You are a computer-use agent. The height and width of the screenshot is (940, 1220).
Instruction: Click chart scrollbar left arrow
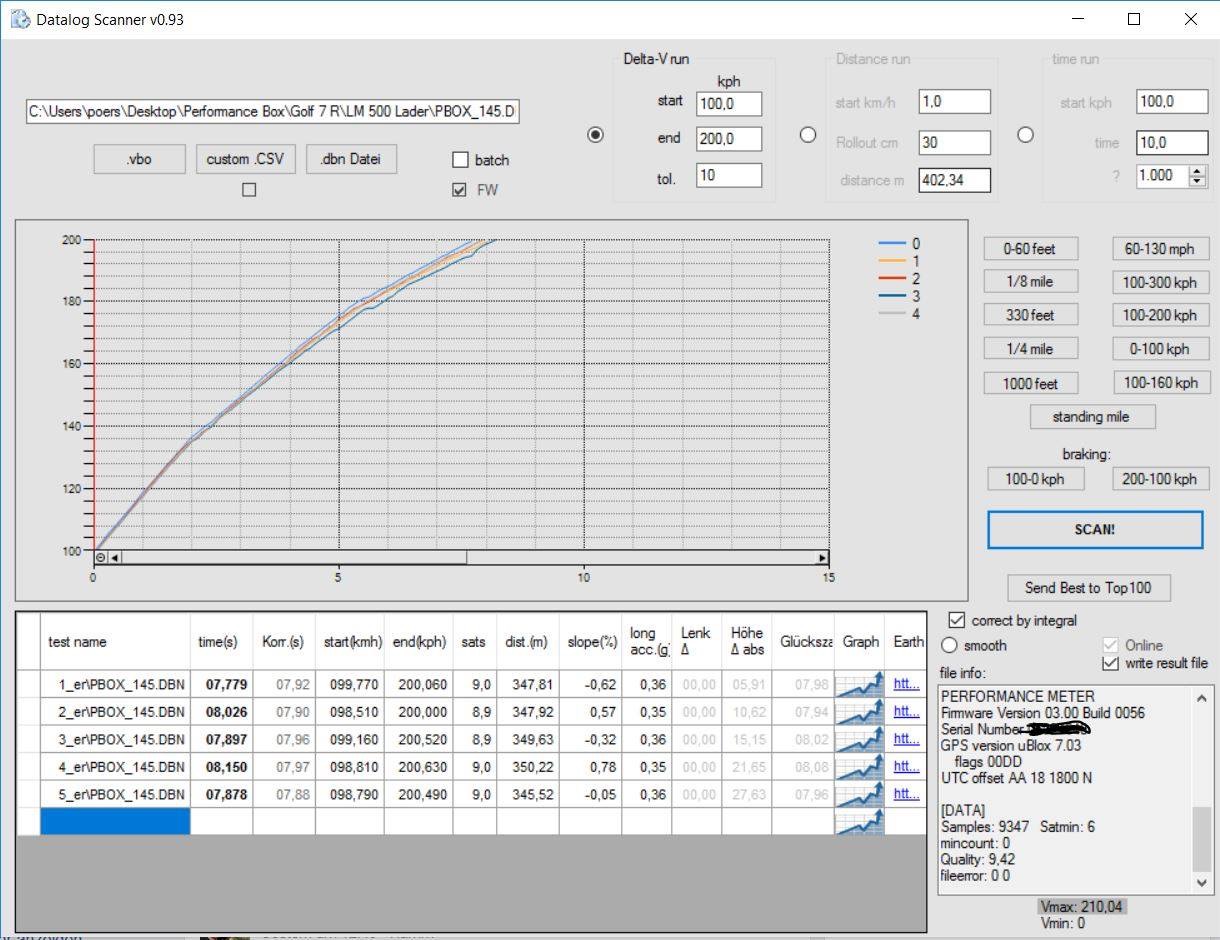[115, 558]
